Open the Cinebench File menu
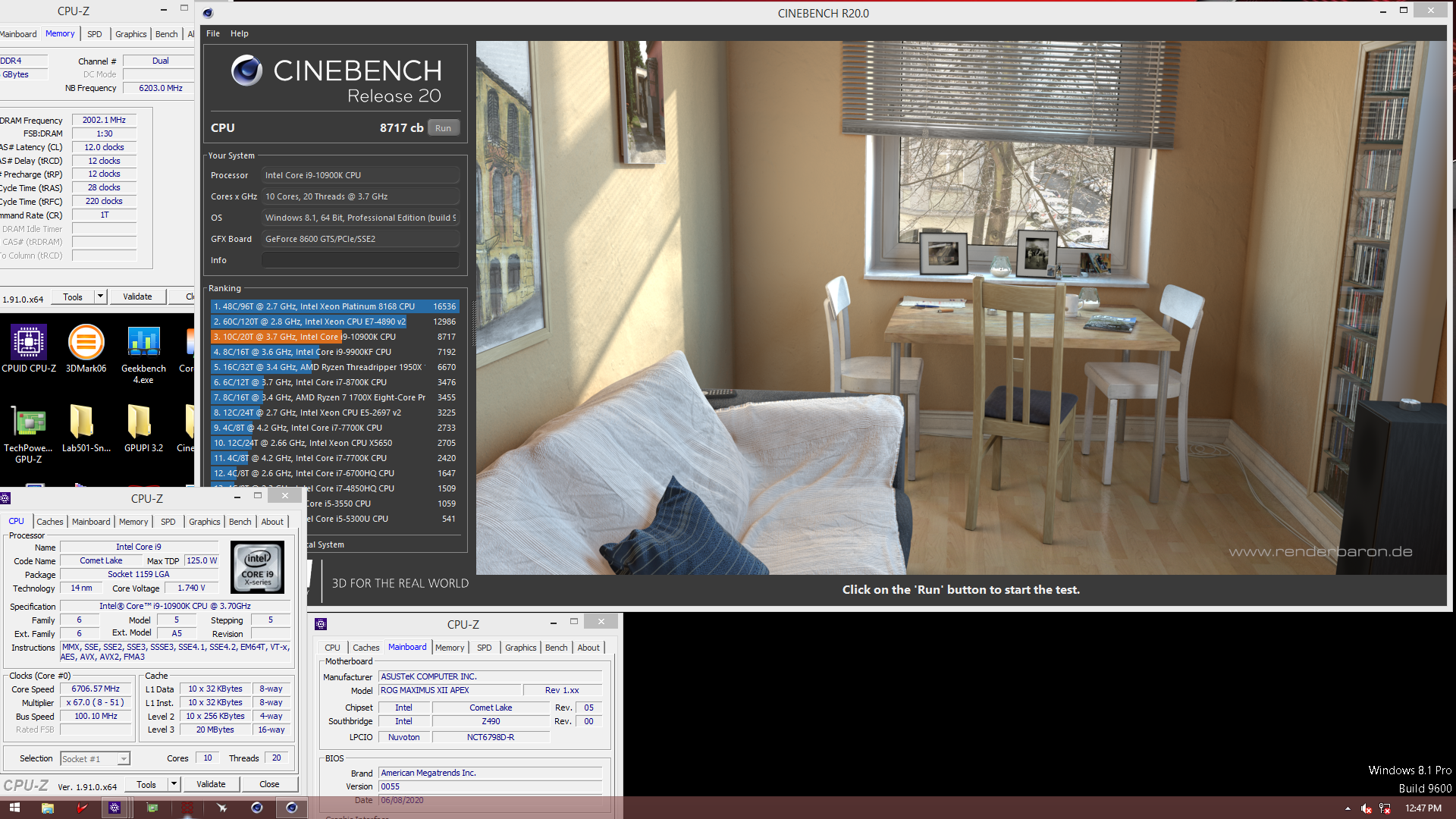Screen dimensions: 1456x819 pyautogui.click(x=213, y=33)
